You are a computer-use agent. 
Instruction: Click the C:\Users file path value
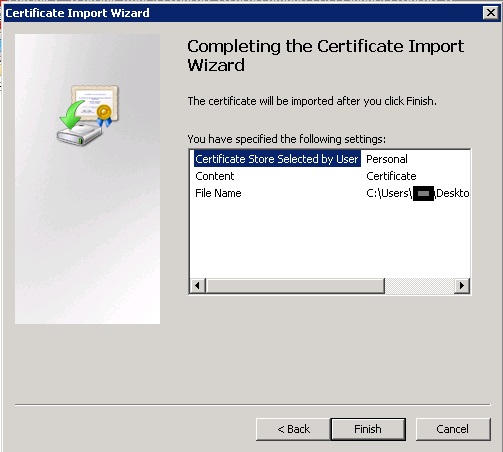pos(418,193)
